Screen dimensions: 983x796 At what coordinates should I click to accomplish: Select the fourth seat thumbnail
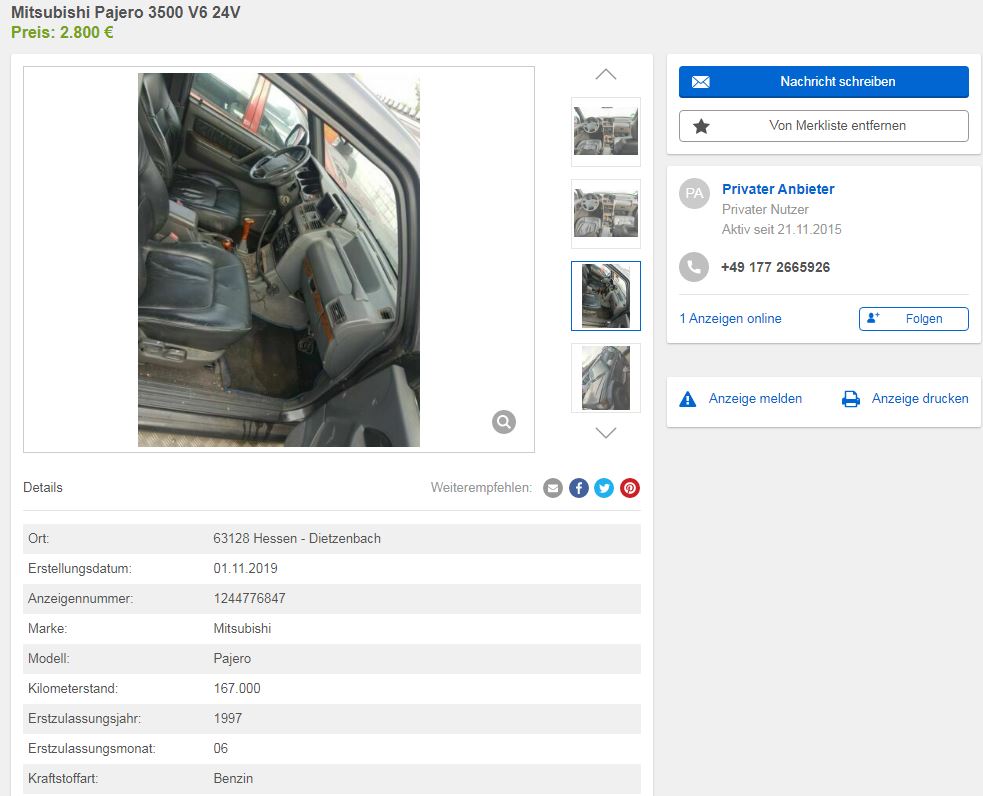coord(605,377)
